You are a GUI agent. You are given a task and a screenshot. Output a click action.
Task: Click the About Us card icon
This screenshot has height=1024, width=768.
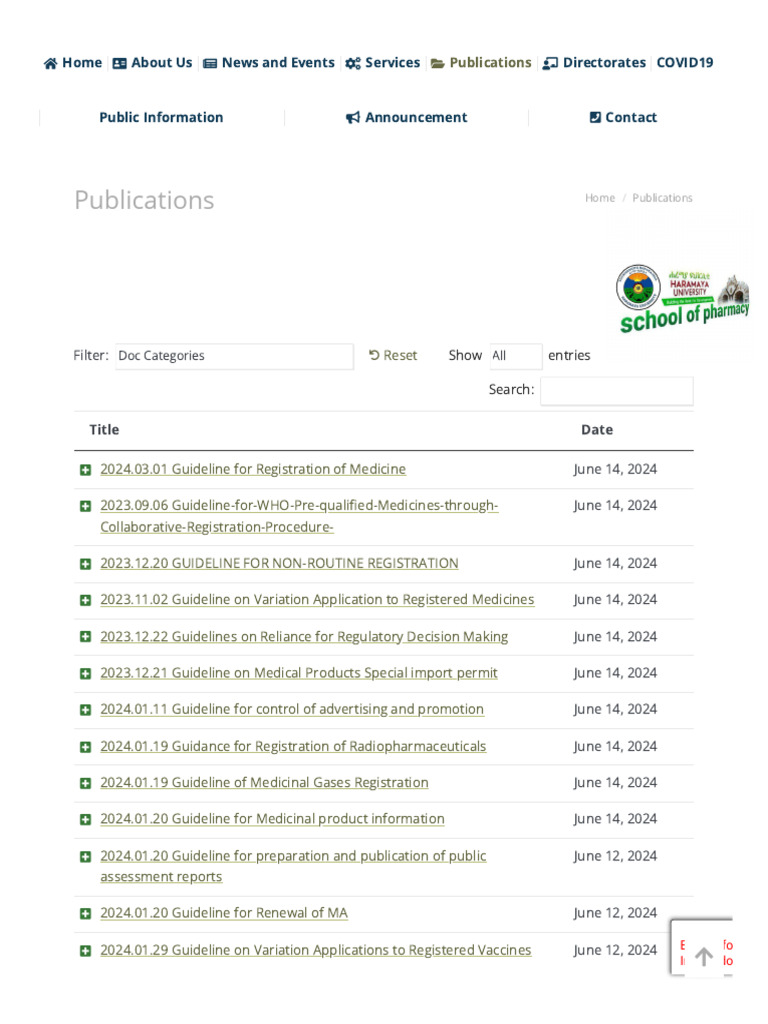click(120, 63)
